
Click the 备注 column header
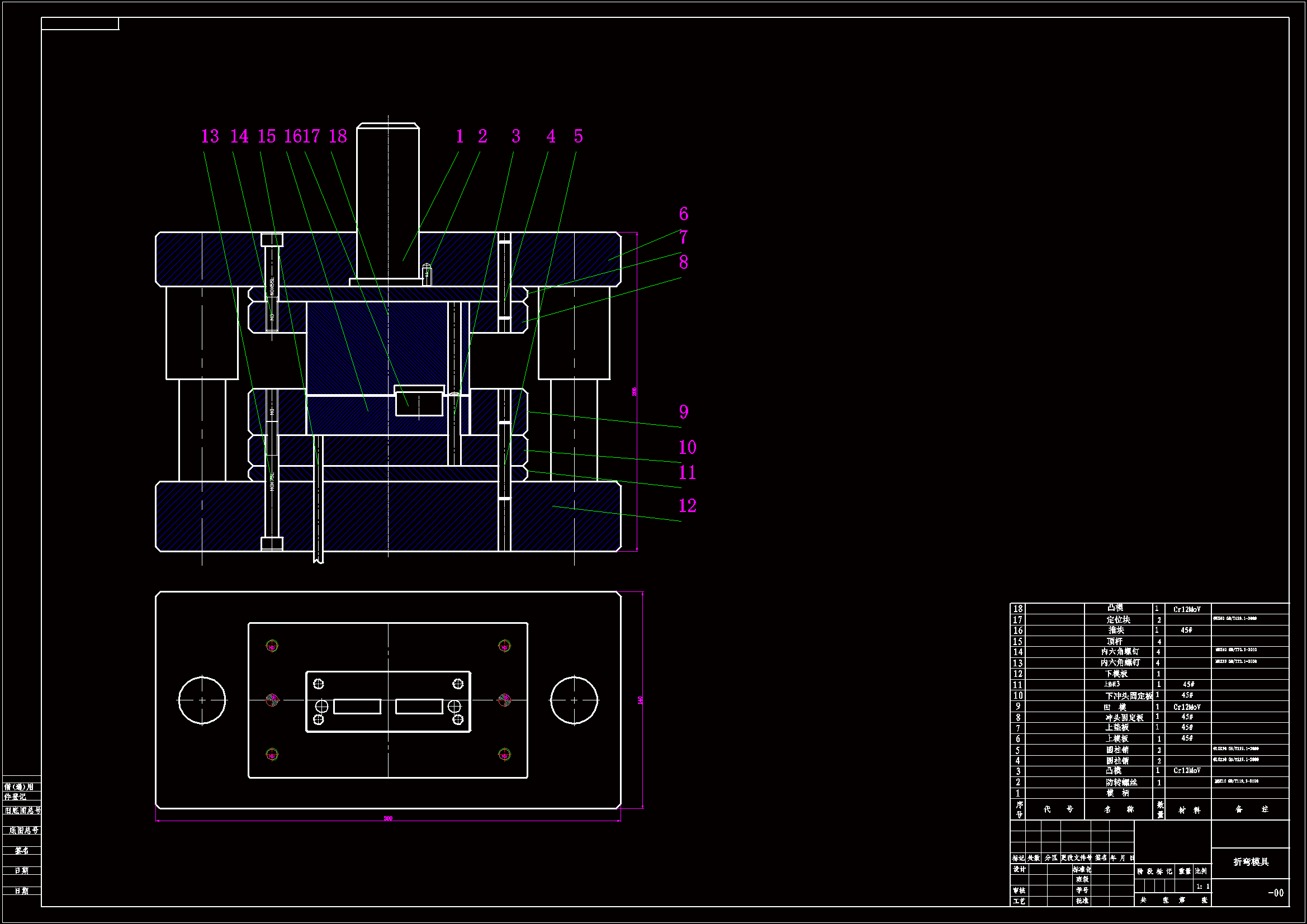[x=1251, y=809]
